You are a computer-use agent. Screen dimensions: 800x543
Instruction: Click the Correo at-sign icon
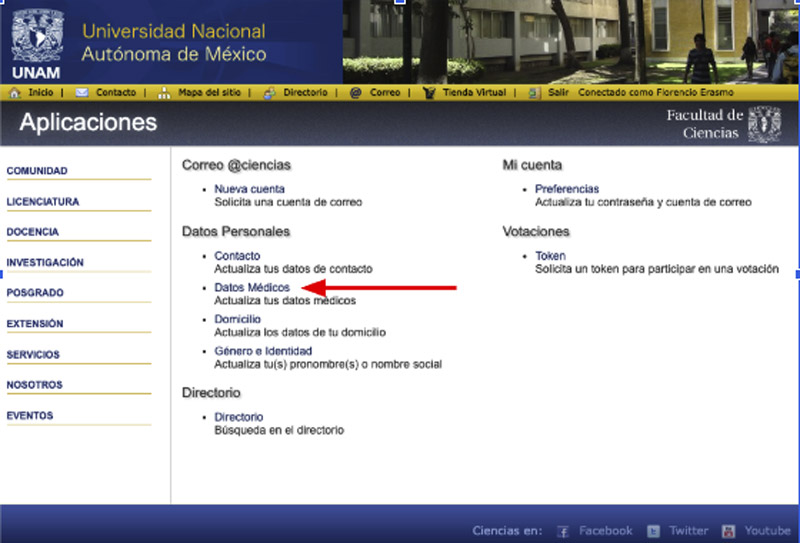(x=356, y=93)
